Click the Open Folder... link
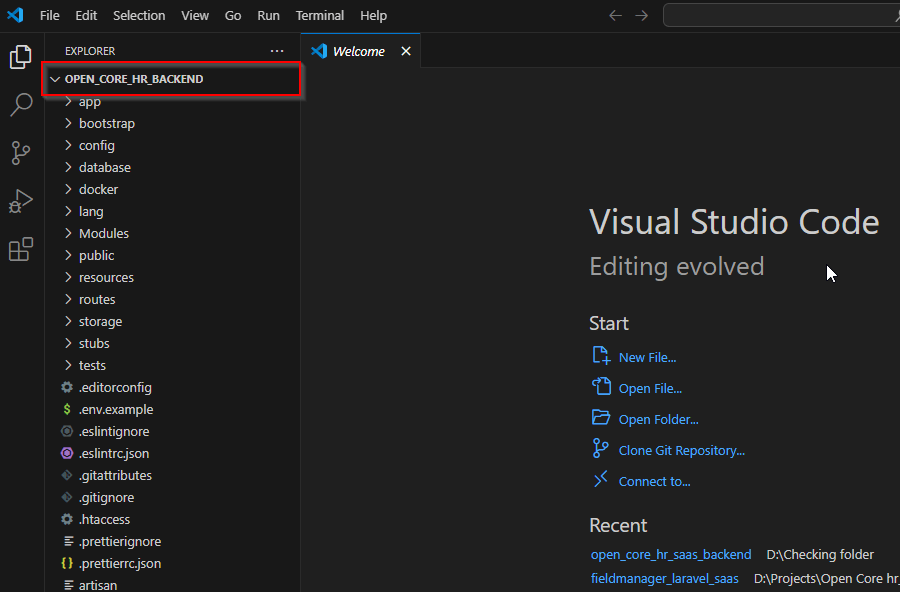This screenshot has width=900, height=592. pos(658,419)
